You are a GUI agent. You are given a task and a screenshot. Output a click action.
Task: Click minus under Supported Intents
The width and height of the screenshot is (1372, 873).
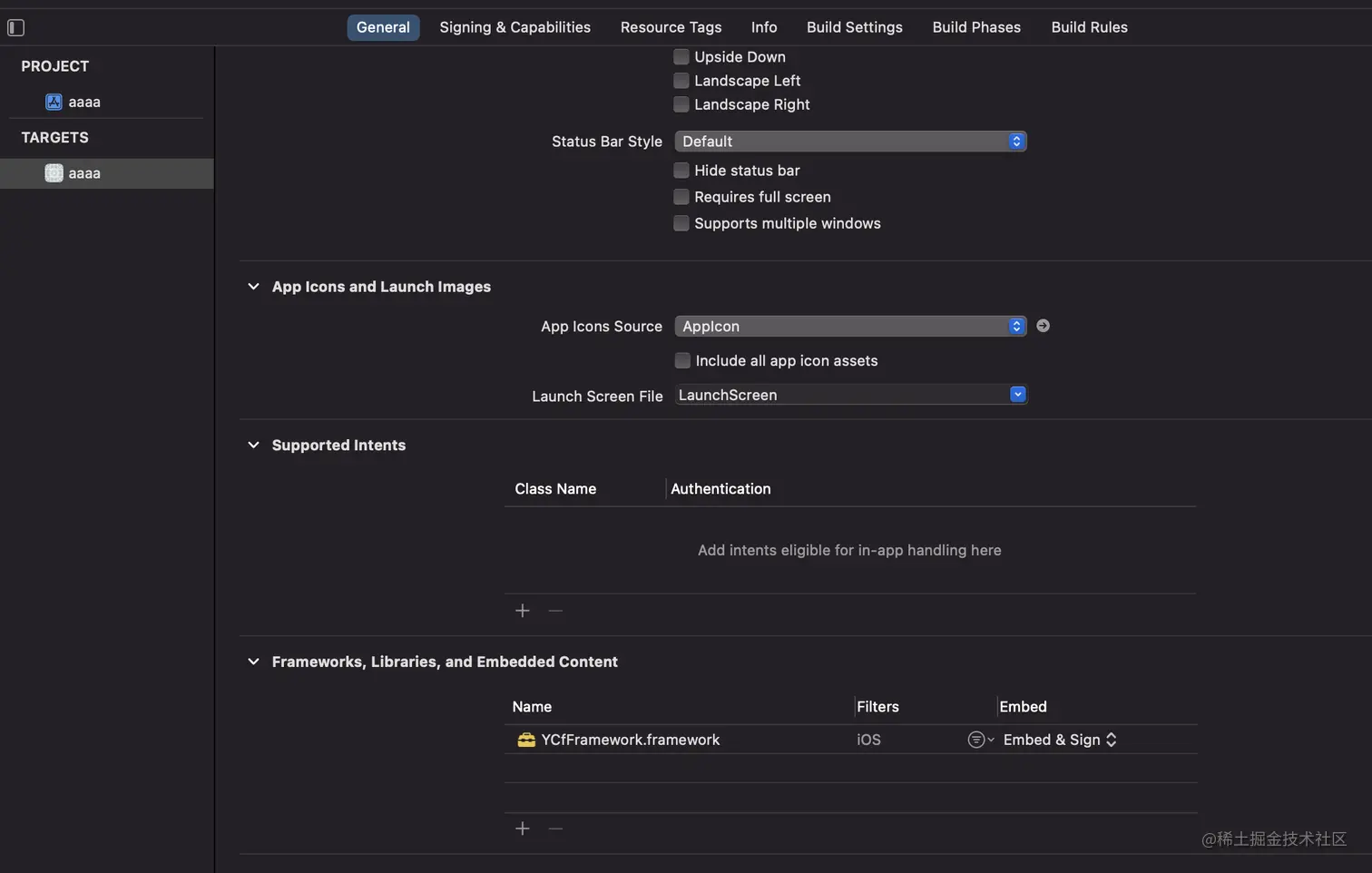click(555, 611)
